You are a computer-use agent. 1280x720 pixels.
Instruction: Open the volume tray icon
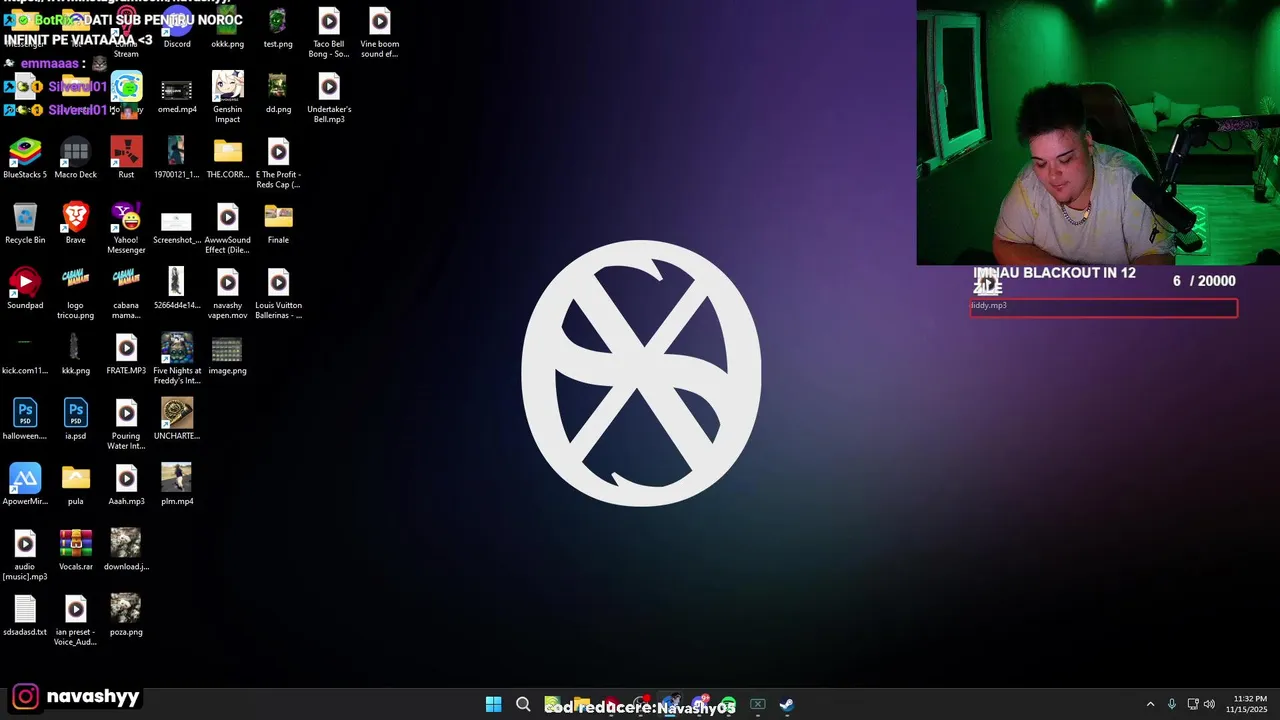1210,704
